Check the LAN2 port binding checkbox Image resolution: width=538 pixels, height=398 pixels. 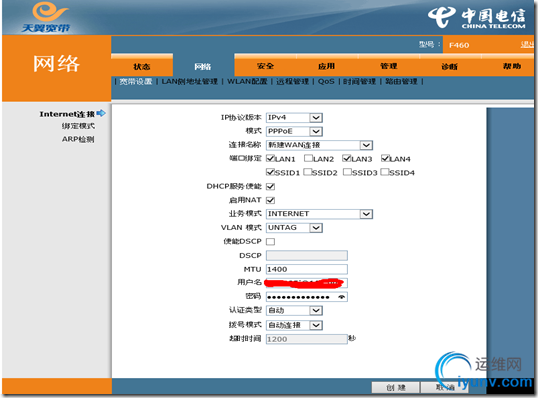pyautogui.click(x=308, y=158)
